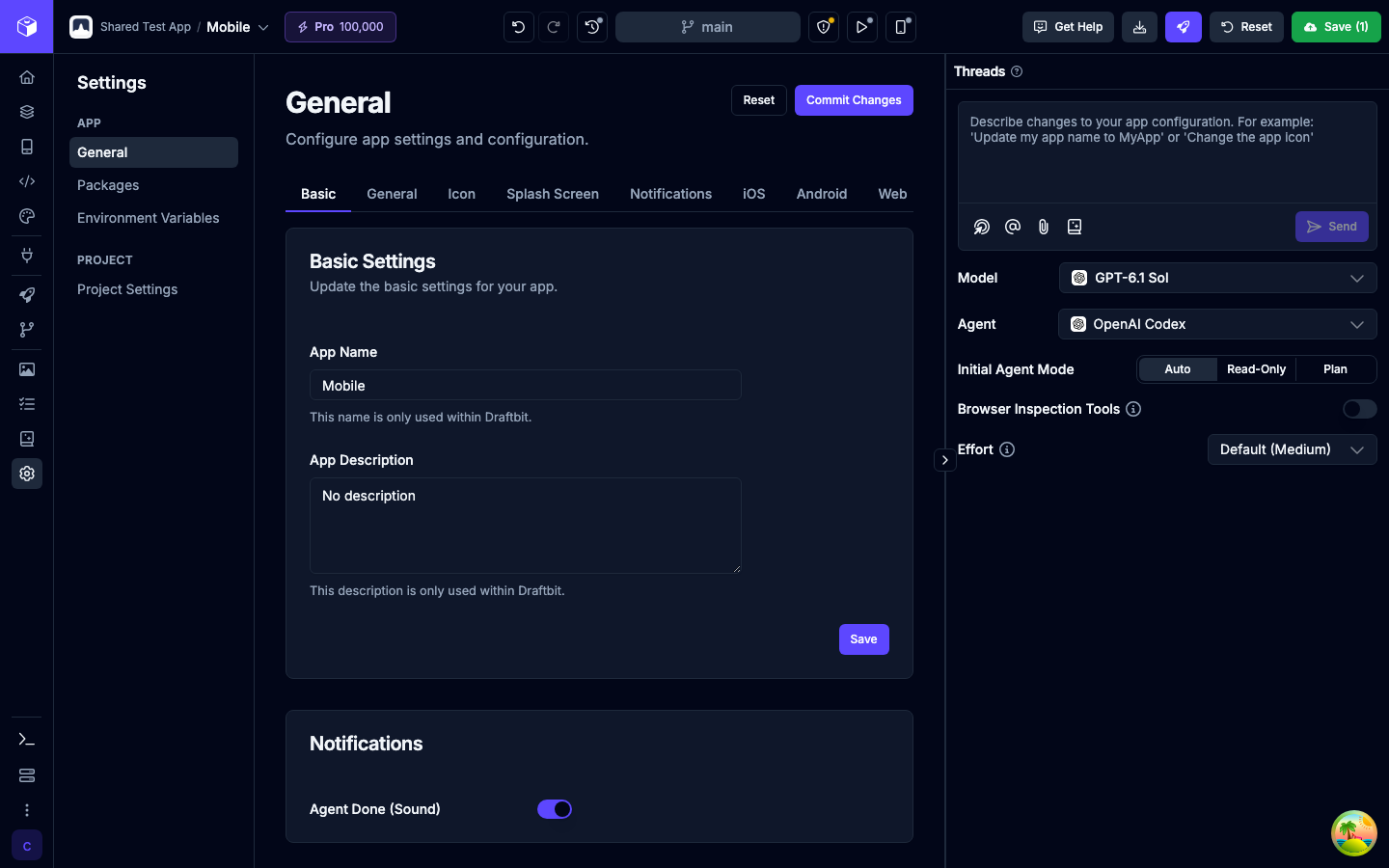1389x868 pixels.
Task: Open the palette theme icon in sidebar
Action: [x=27, y=216]
